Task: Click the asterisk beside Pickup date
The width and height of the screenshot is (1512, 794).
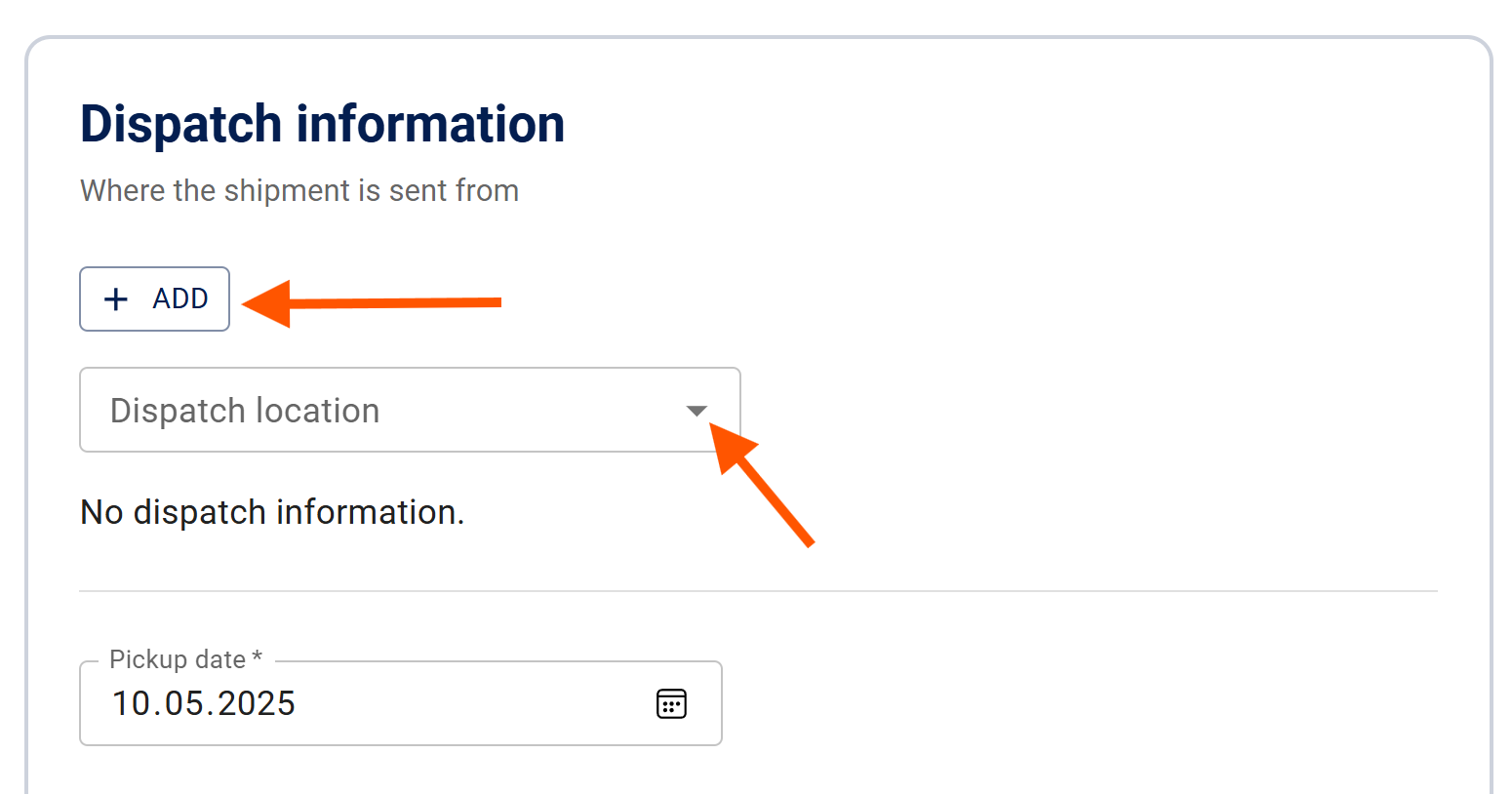Action: tap(258, 657)
